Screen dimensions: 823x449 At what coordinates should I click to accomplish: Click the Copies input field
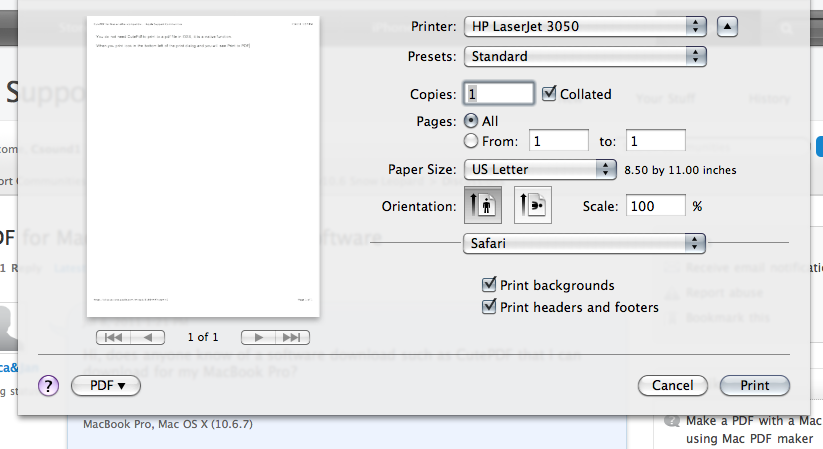click(499, 93)
